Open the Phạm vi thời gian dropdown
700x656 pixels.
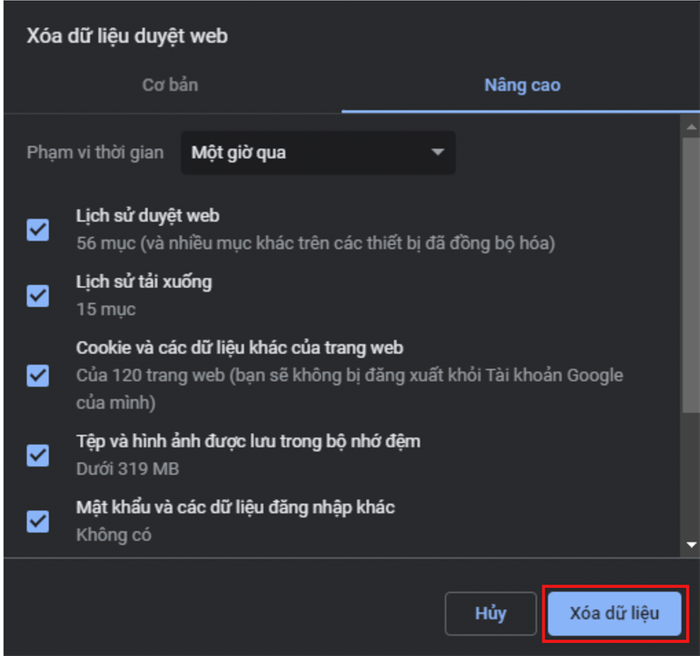(x=318, y=153)
